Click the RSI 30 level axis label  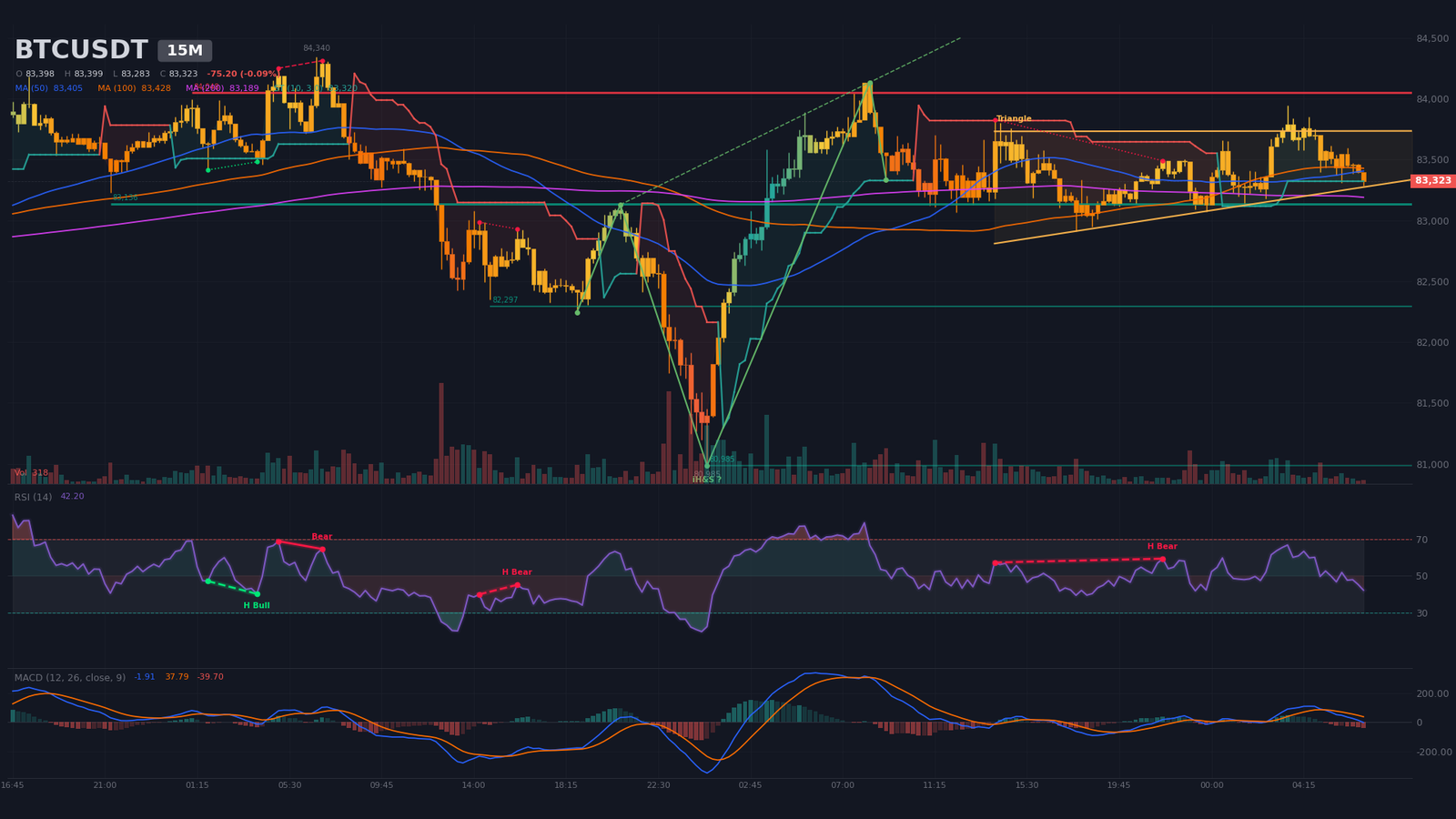(x=1421, y=613)
